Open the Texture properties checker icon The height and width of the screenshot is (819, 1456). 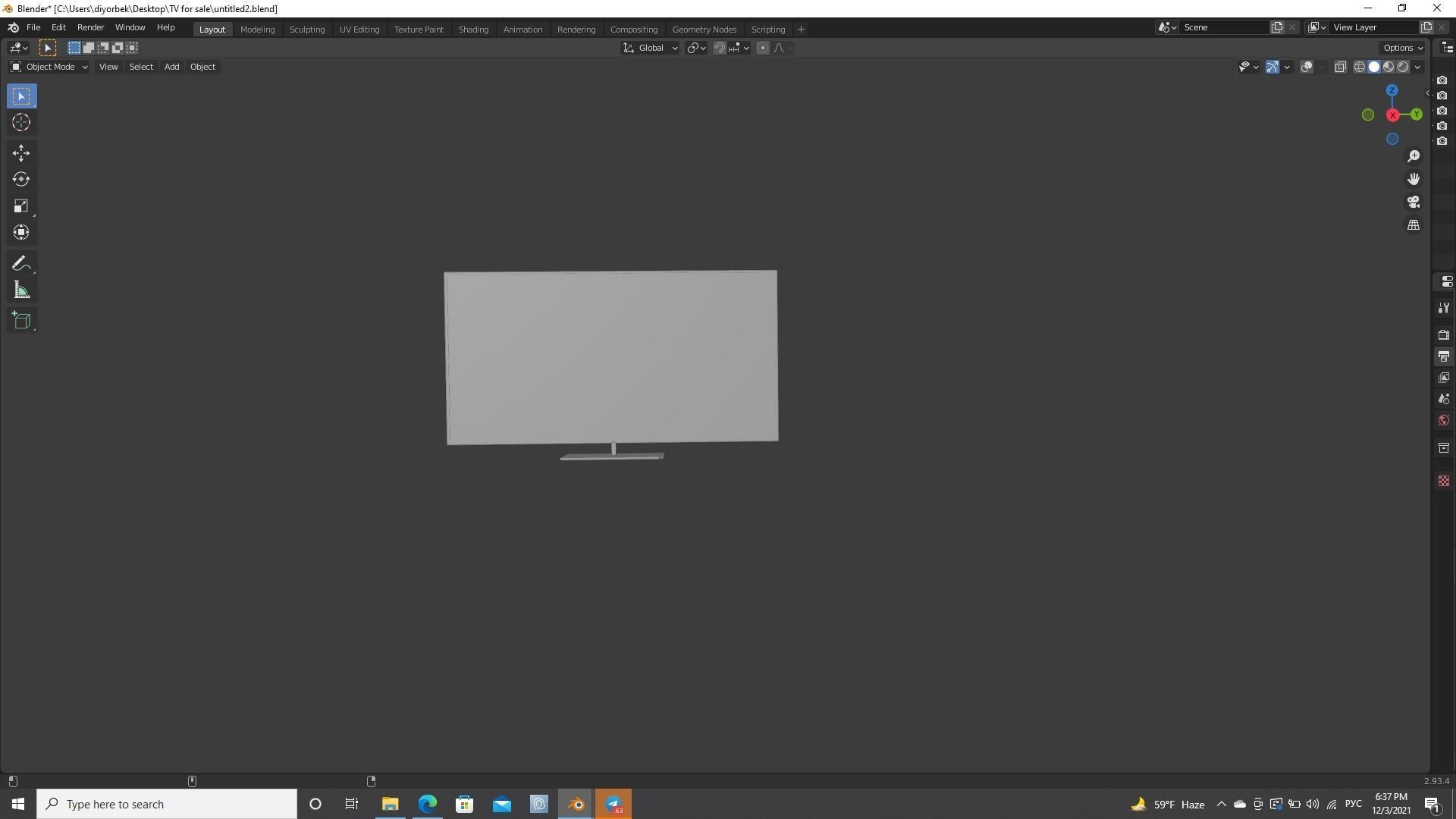pyautogui.click(x=1443, y=481)
